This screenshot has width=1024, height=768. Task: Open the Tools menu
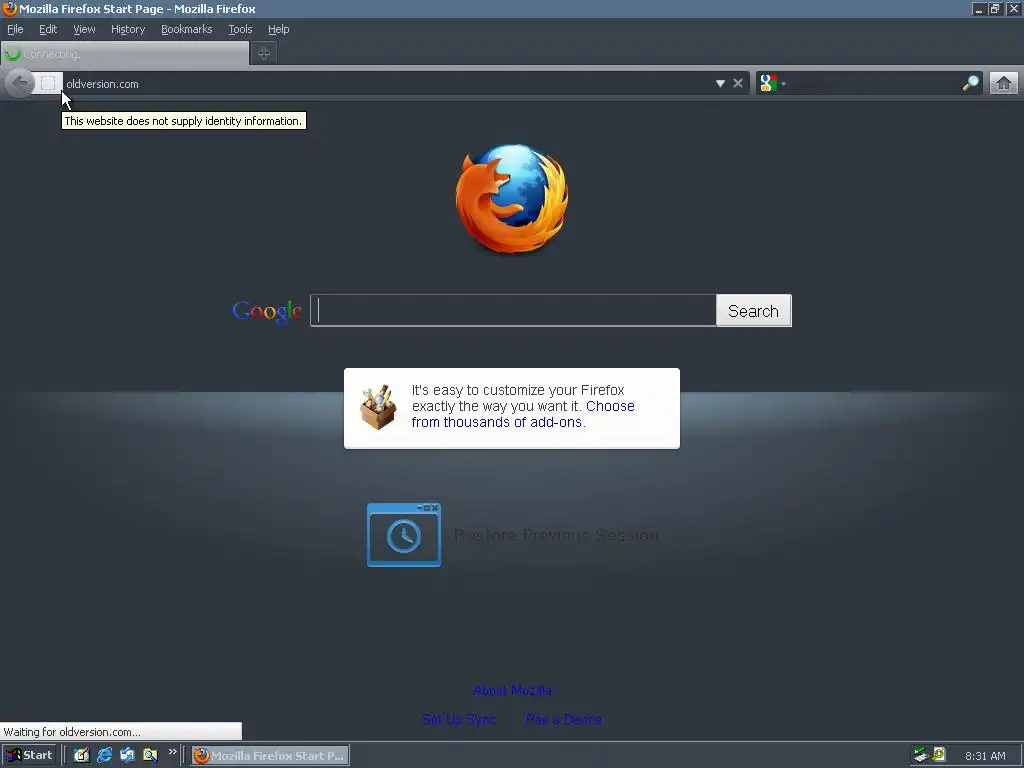click(x=240, y=29)
